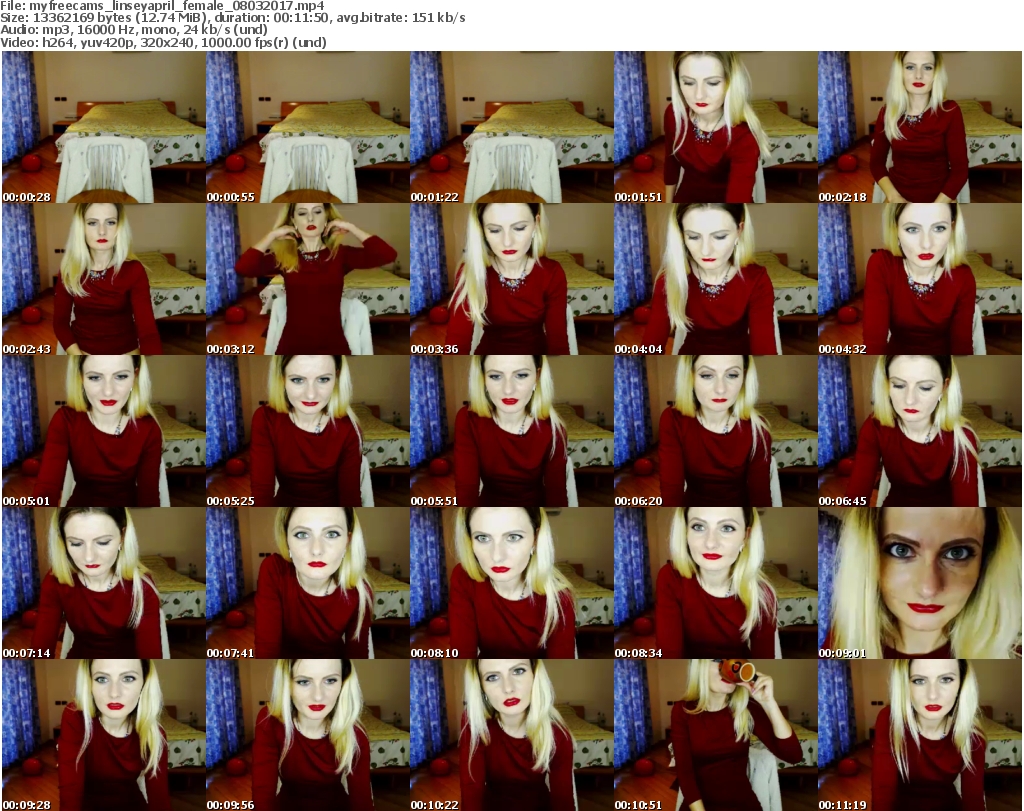The width and height of the screenshot is (1024, 811).
Task: Open the thumbnail stamped 00:06:45
Action: coord(920,431)
